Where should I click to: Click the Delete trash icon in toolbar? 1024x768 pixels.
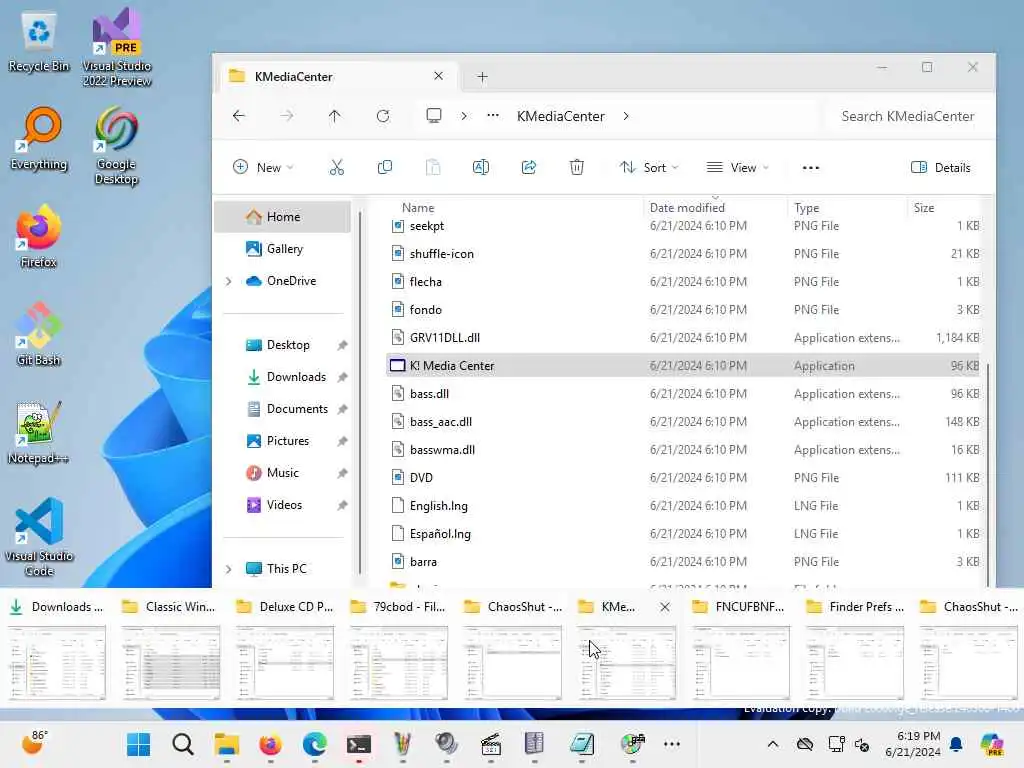577,167
